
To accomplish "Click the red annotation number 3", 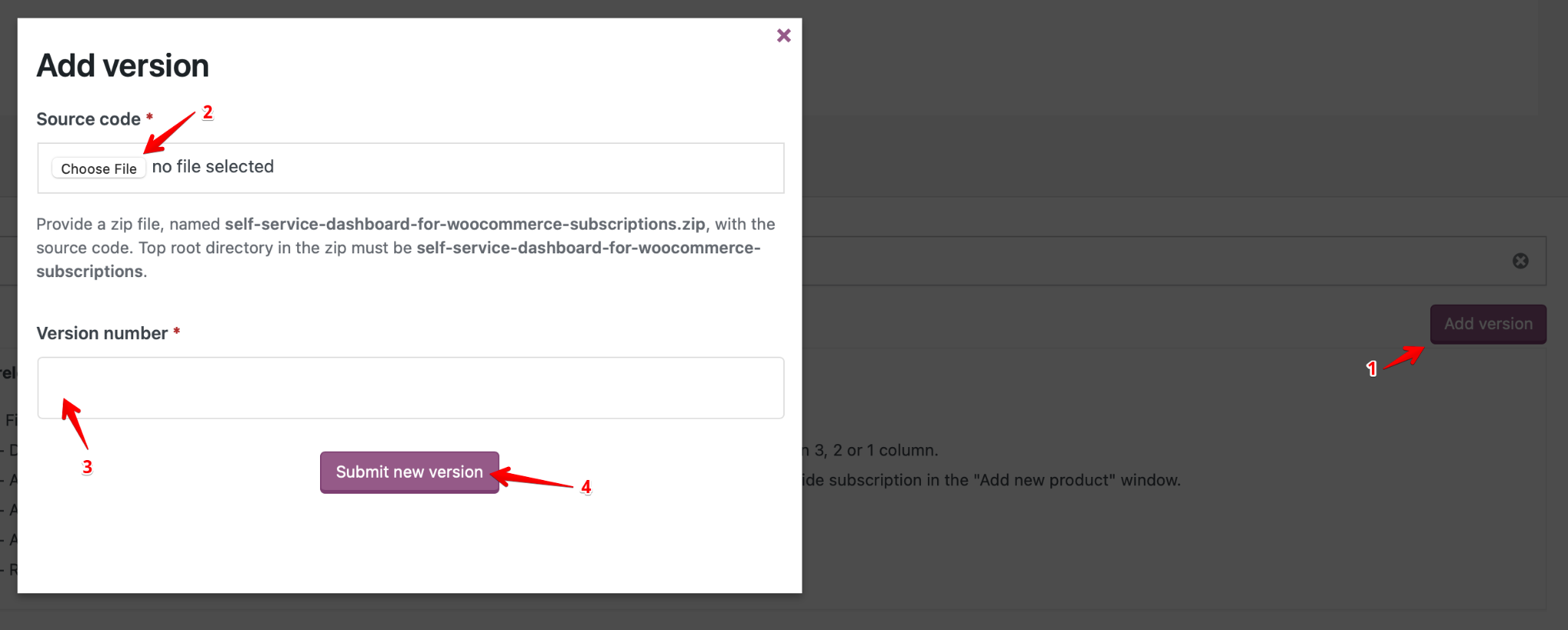I will pyautogui.click(x=87, y=467).
